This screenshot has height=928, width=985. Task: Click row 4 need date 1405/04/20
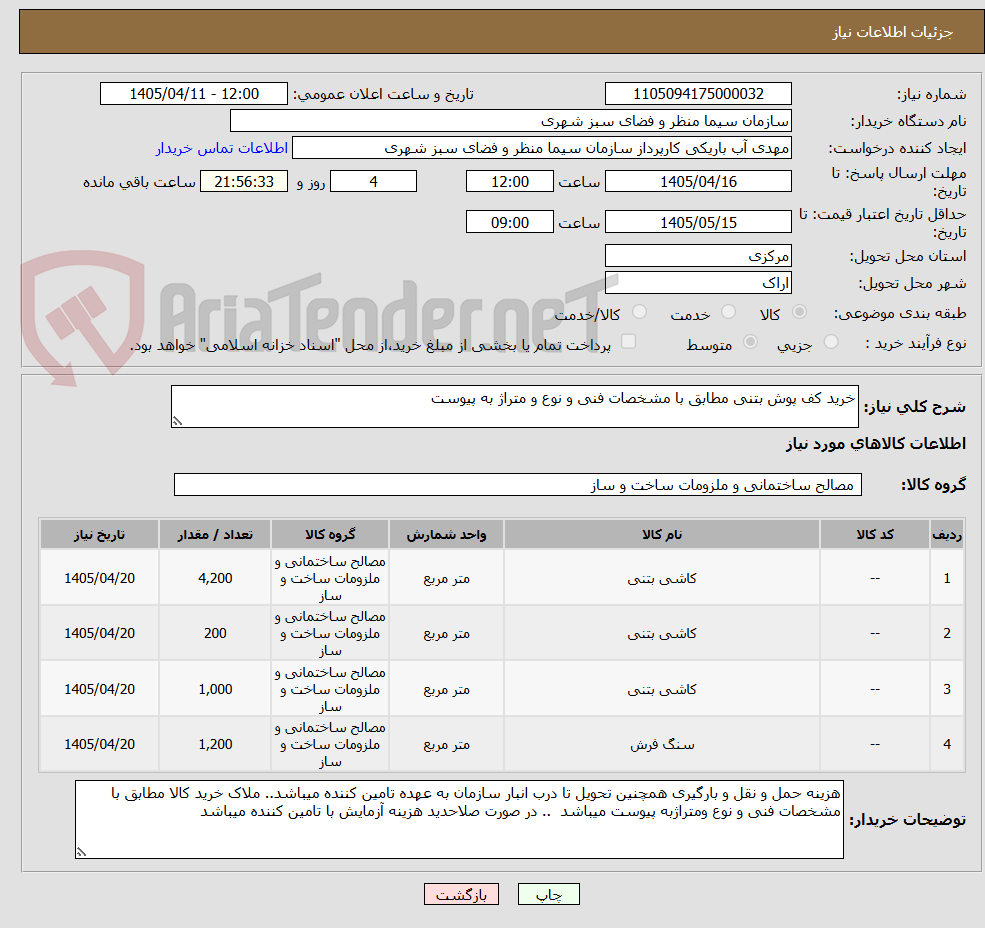tap(99, 745)
